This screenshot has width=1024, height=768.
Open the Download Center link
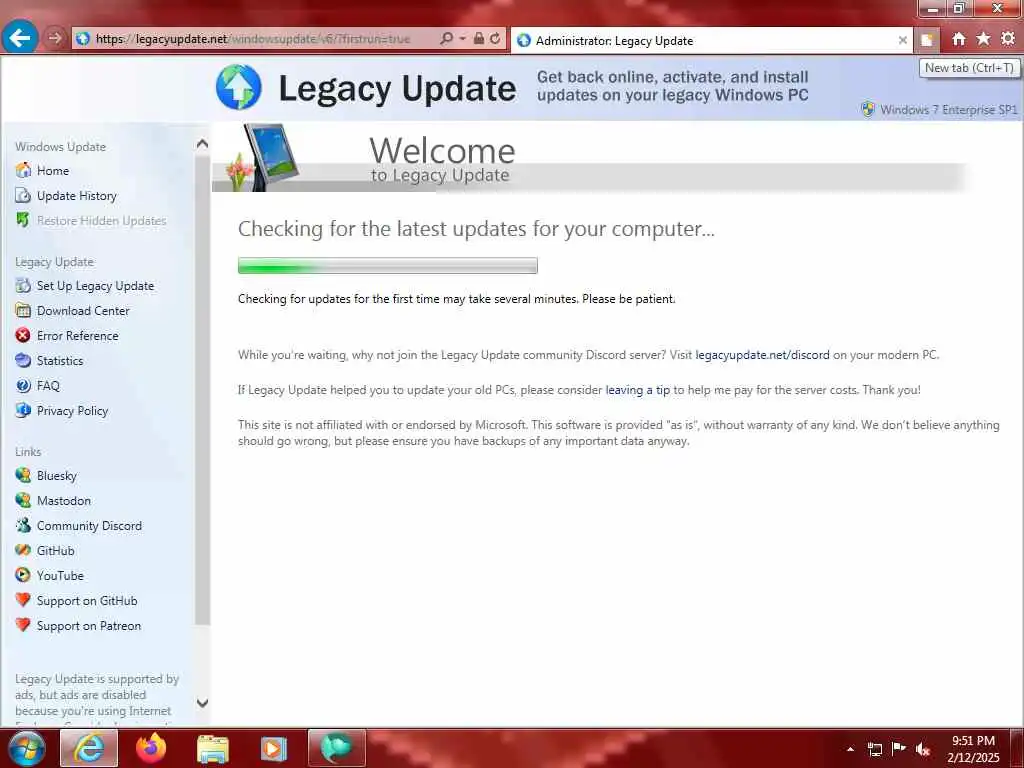click(83, 311)
